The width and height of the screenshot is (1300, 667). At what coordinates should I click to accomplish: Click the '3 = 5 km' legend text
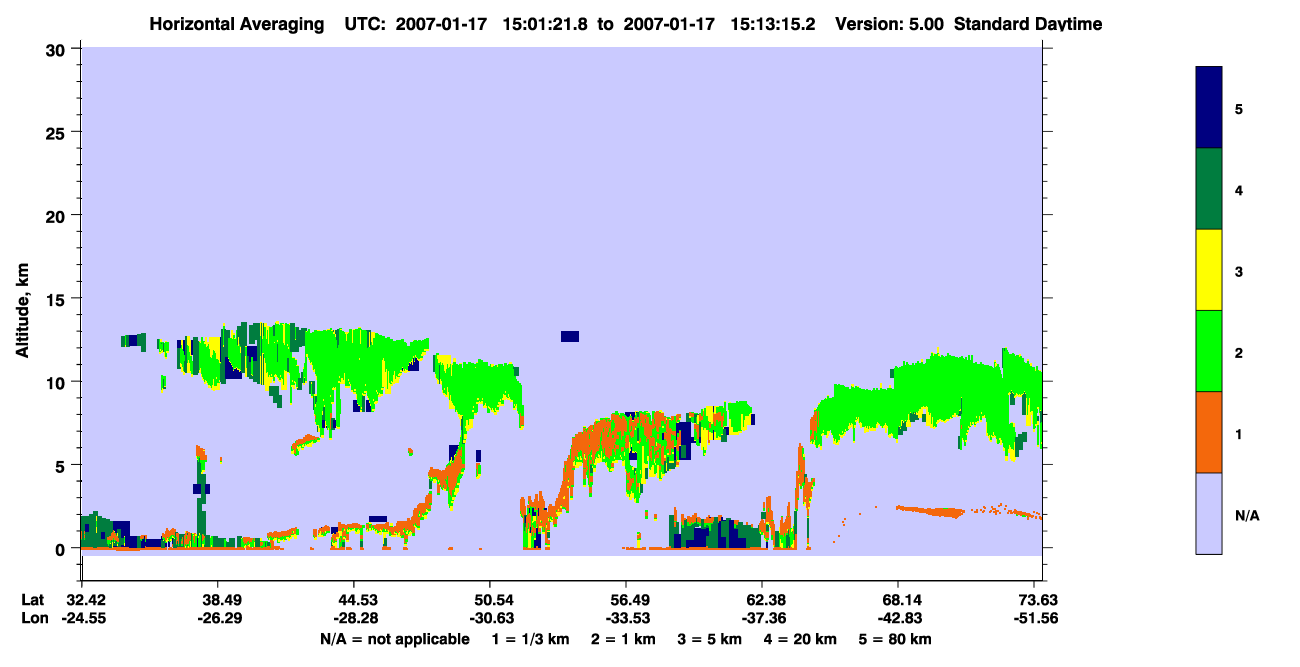click(710, 639)
